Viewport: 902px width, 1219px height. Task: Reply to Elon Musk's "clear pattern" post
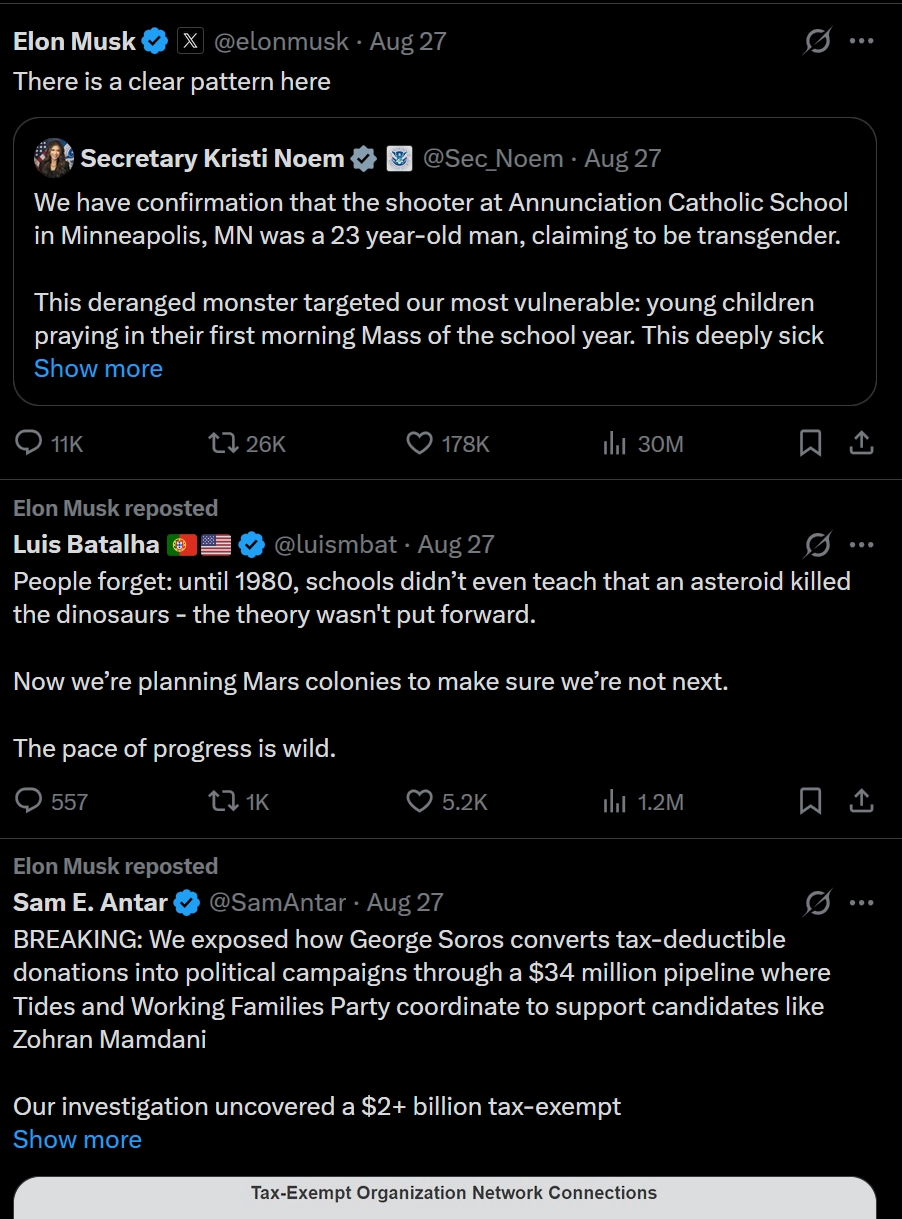click(x=30, y=443)
